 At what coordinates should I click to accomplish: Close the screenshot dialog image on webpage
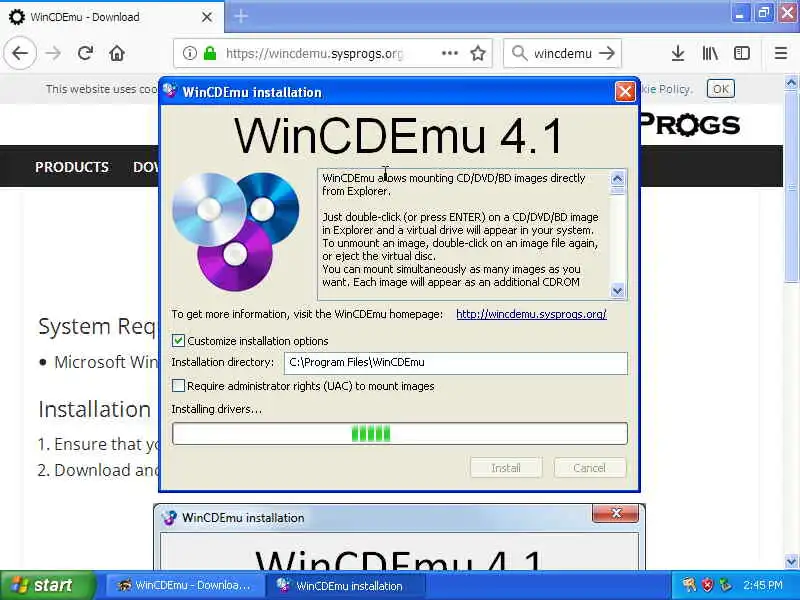pos(616,513)
